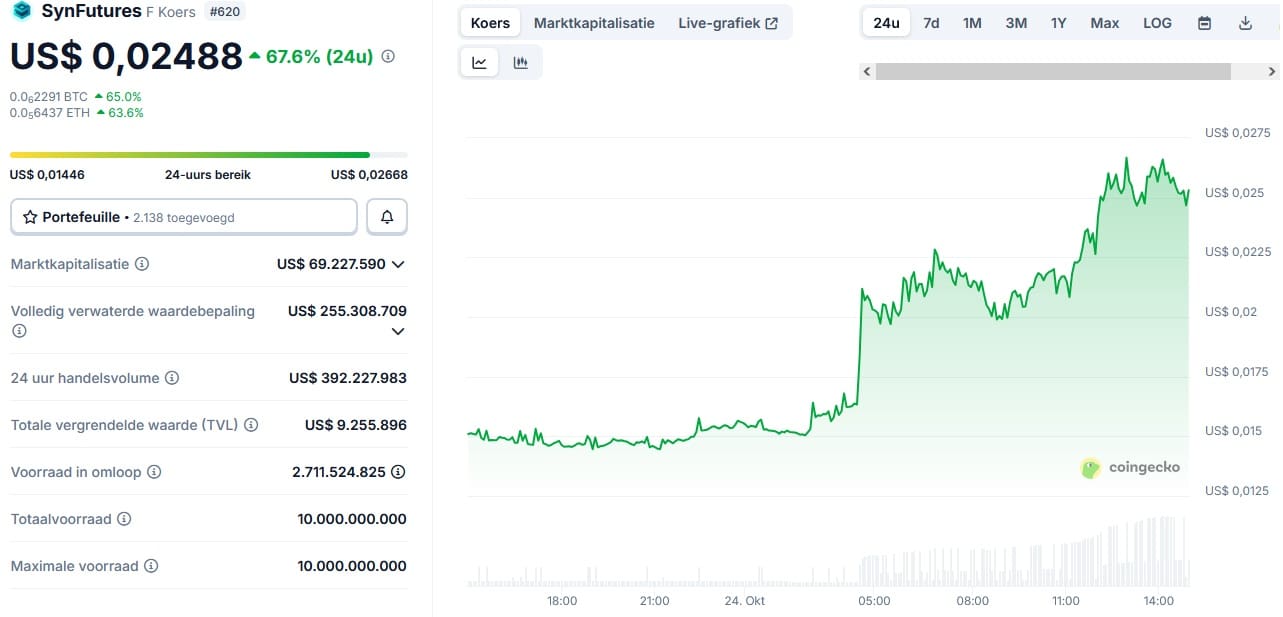Toggle the LOG scale option
Screen dimensions: 1283x617
[1157, 23]
